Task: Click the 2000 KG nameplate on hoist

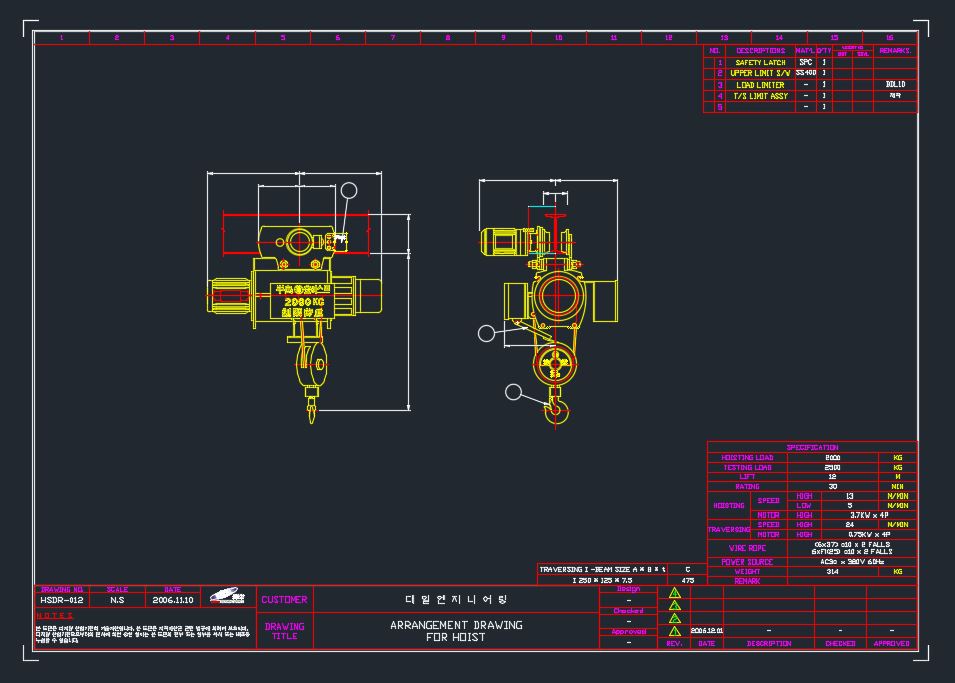Action: click(303, 302)
